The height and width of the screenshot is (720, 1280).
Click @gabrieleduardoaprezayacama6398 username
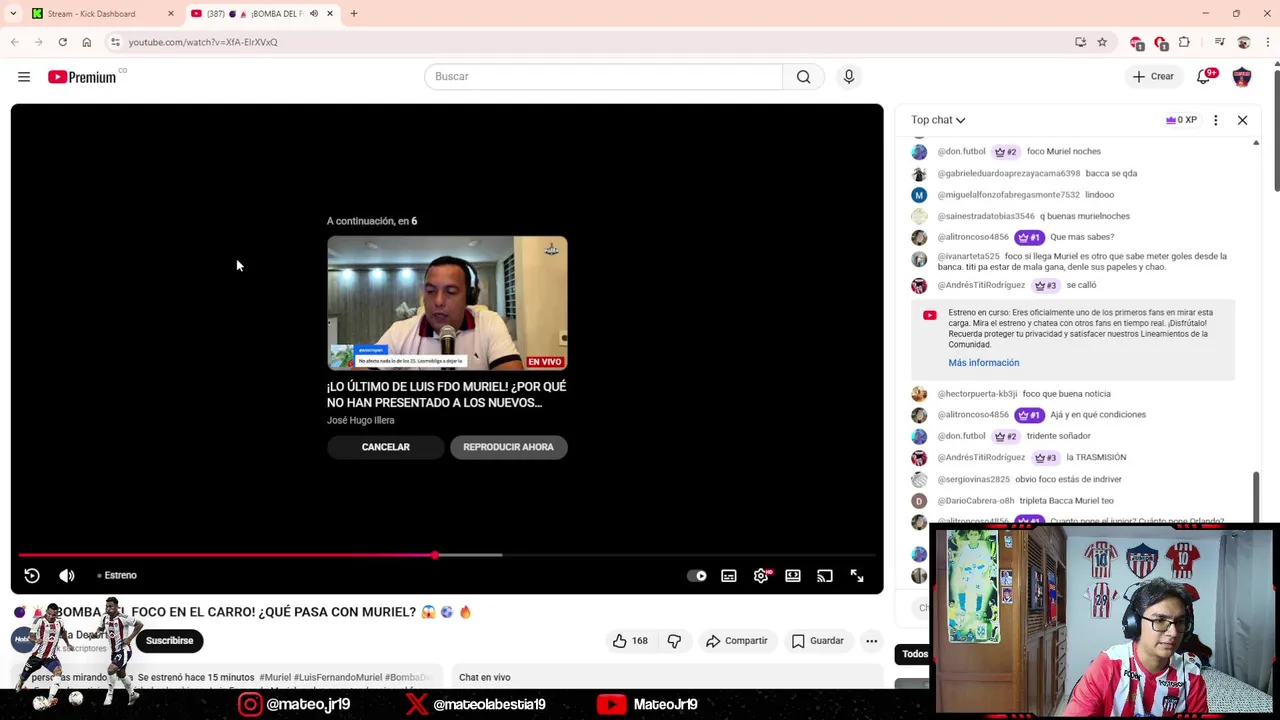click(x=1009, y=173)
